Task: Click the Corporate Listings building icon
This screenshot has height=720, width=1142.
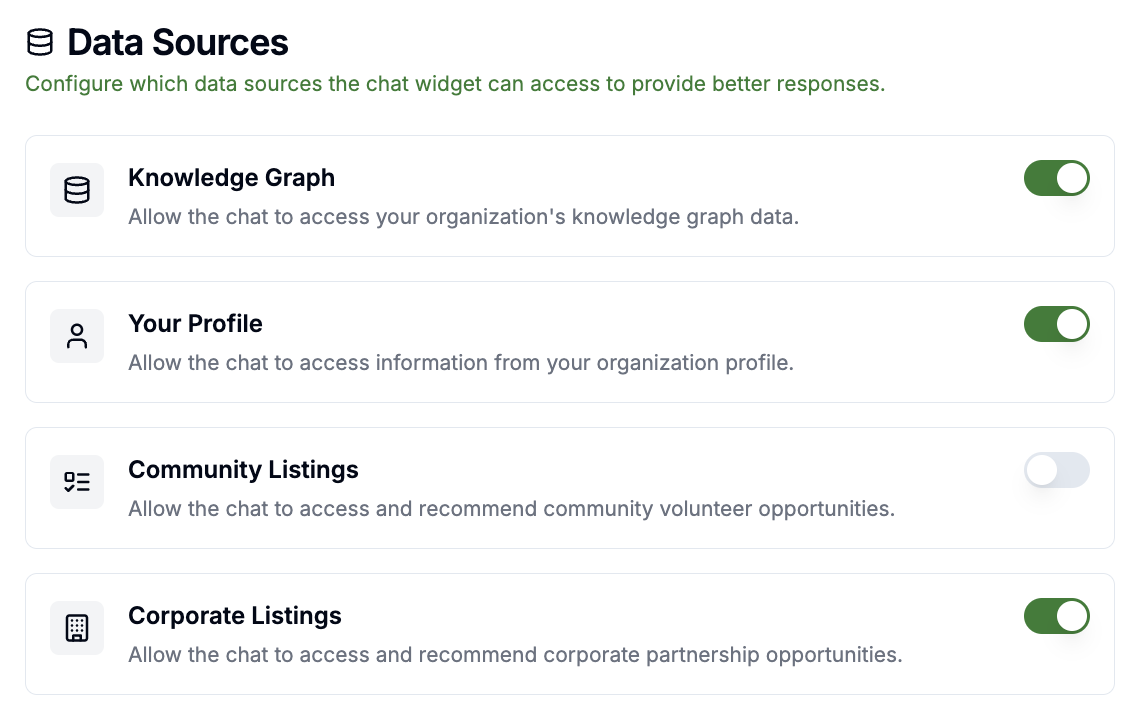Action: click(77, 628)
